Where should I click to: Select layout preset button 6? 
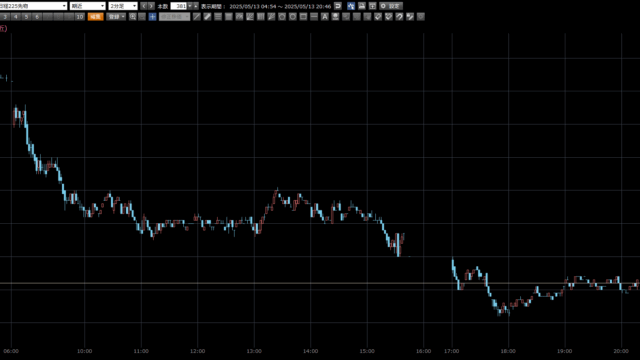pyautogui.click(x=37, y=17)
